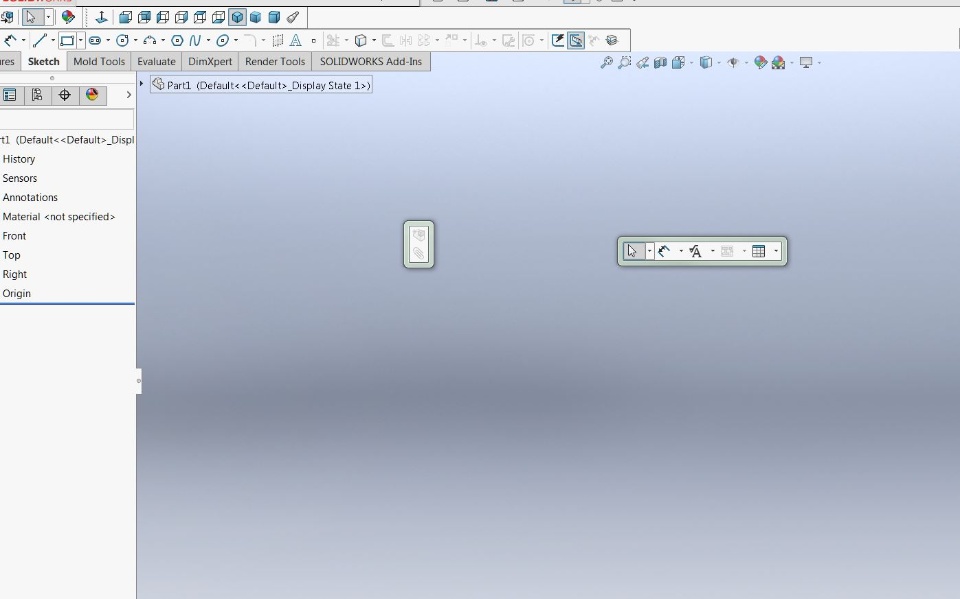The image size is (960, 599).
Task: Select the Spline sketch tool
Action: (x=195, y=40)
